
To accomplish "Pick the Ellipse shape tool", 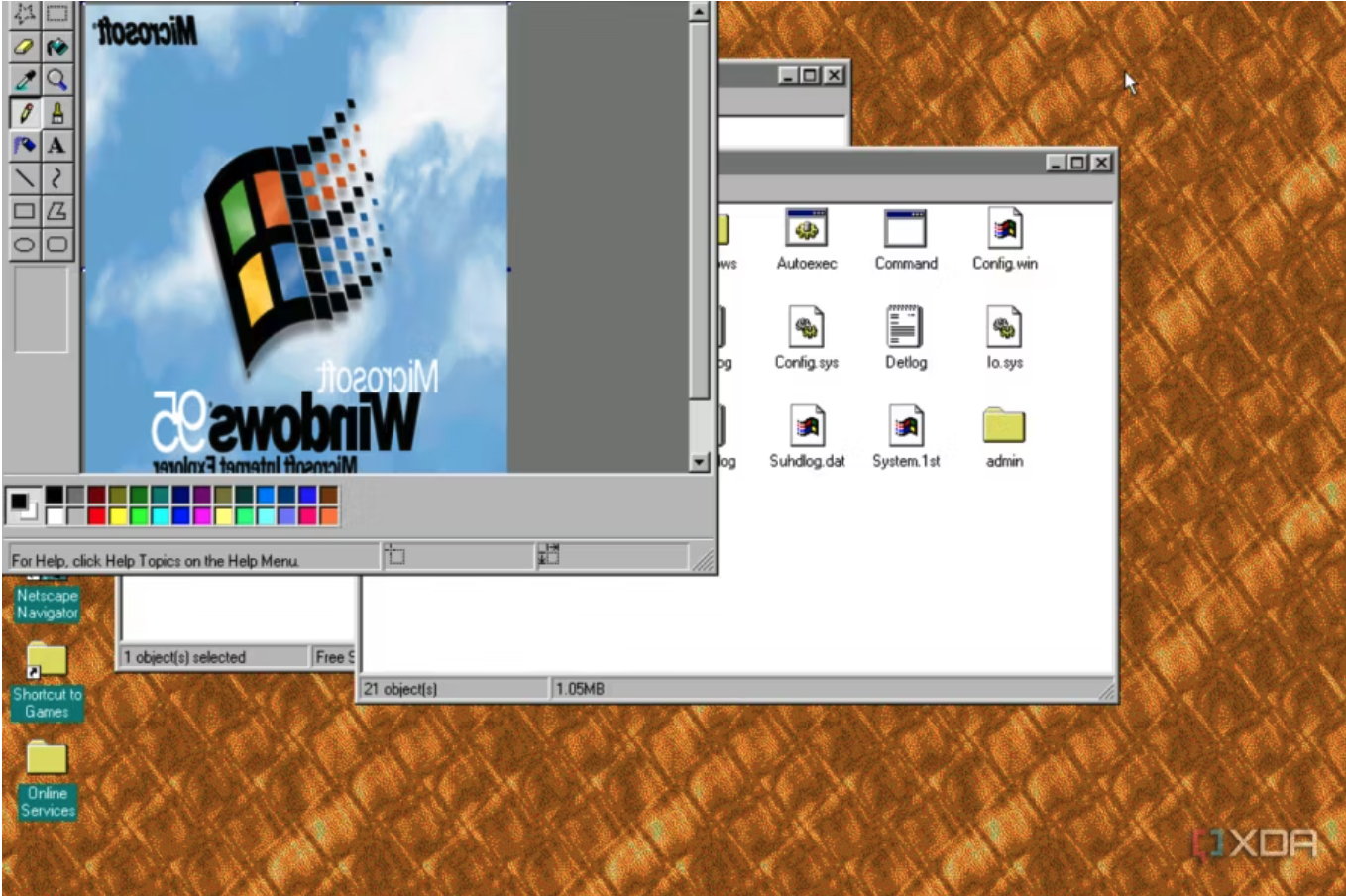I will pyautogui.click(x=25, y=244).
